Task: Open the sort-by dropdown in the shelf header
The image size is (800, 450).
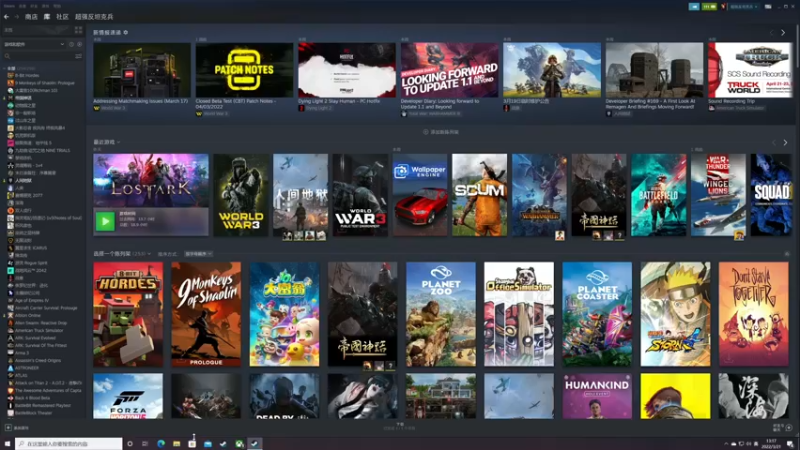Action: pos(198,254)
